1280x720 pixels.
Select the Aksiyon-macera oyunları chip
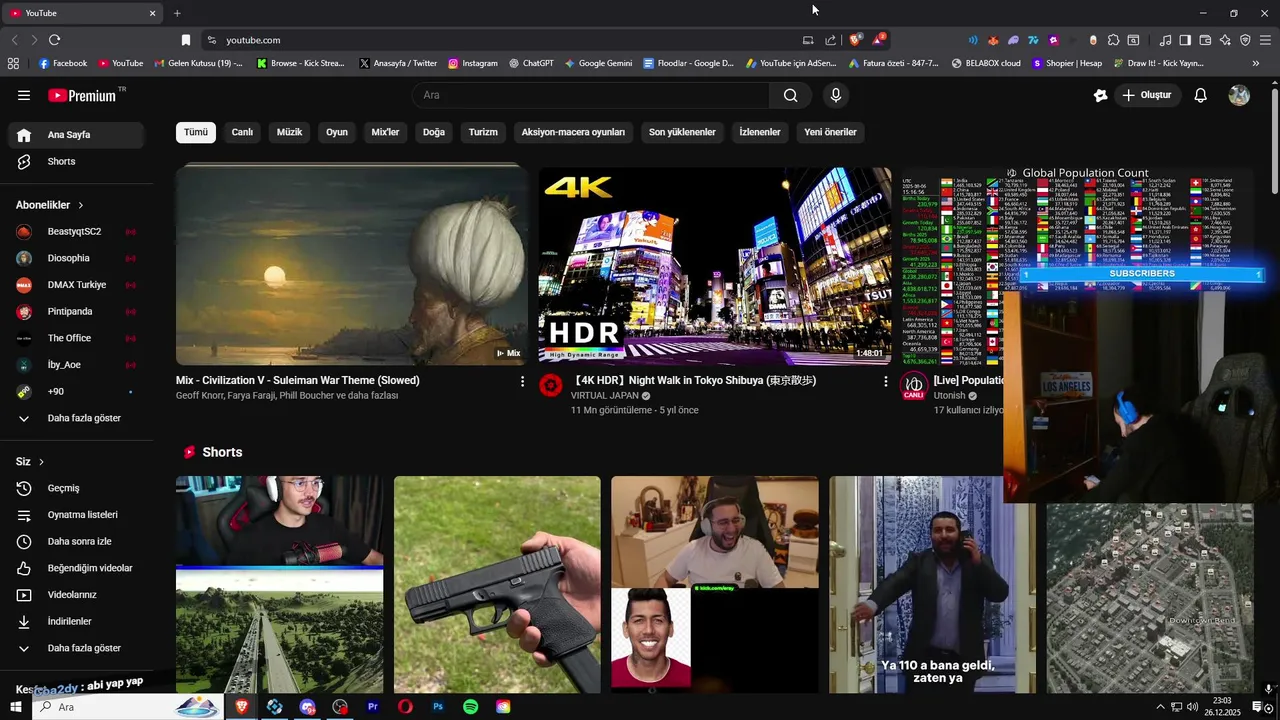(x=573, y=132)
